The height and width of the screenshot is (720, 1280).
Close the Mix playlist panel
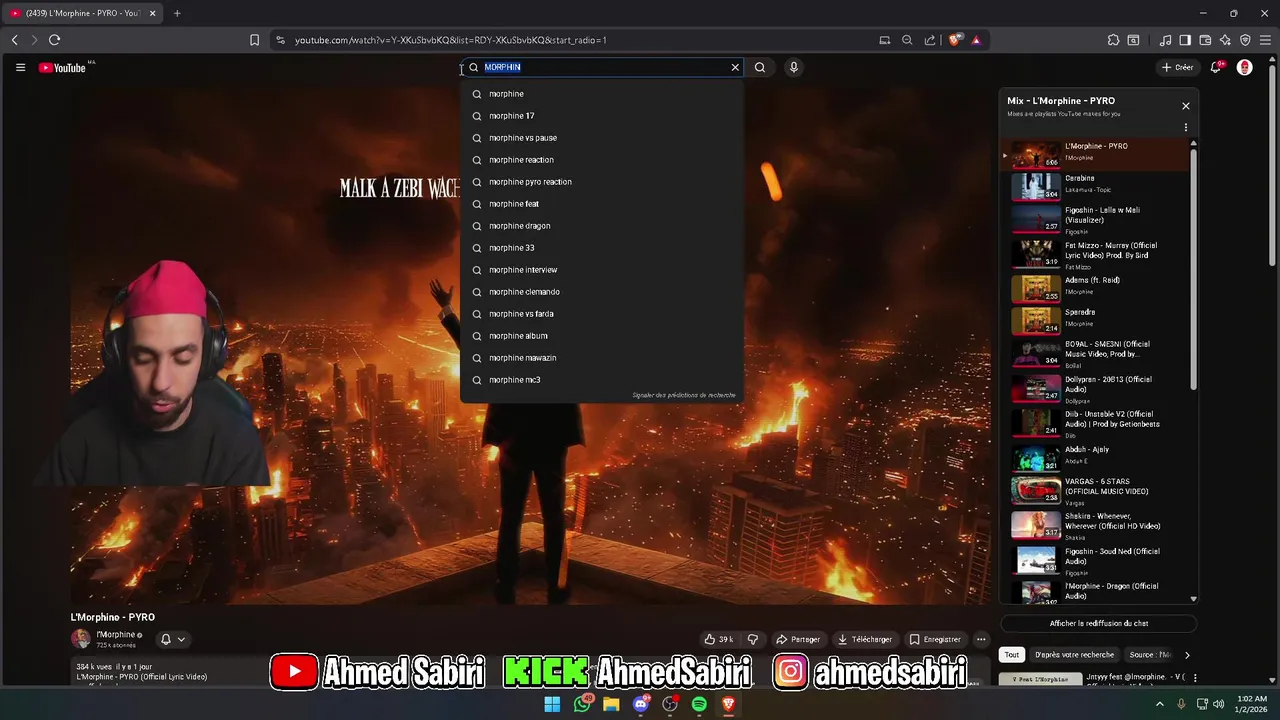1186,106
